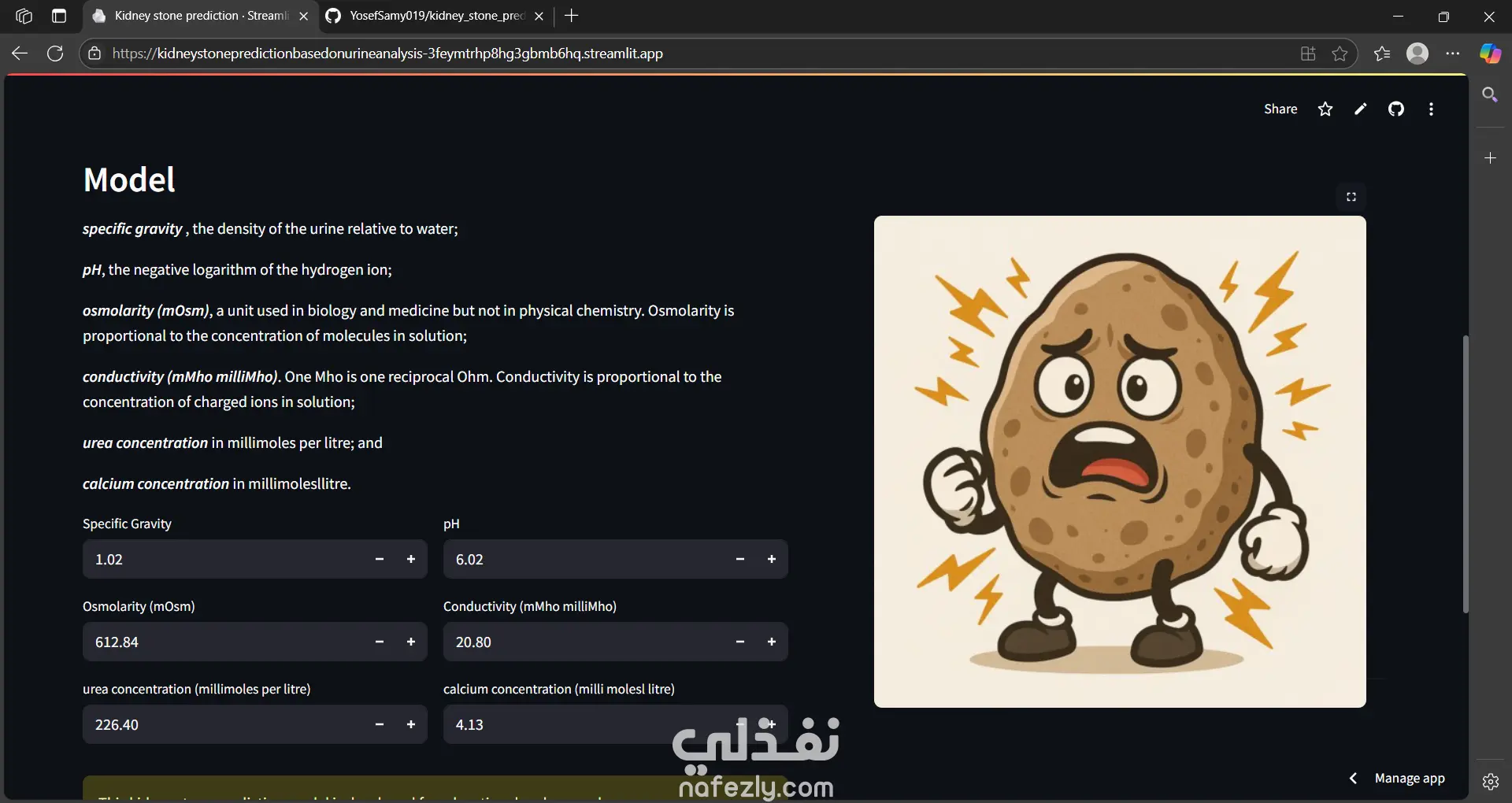Screen dimensions: 1512x803
Task: Open the Streamlit three-dot menu
Action: (1431, 109)
